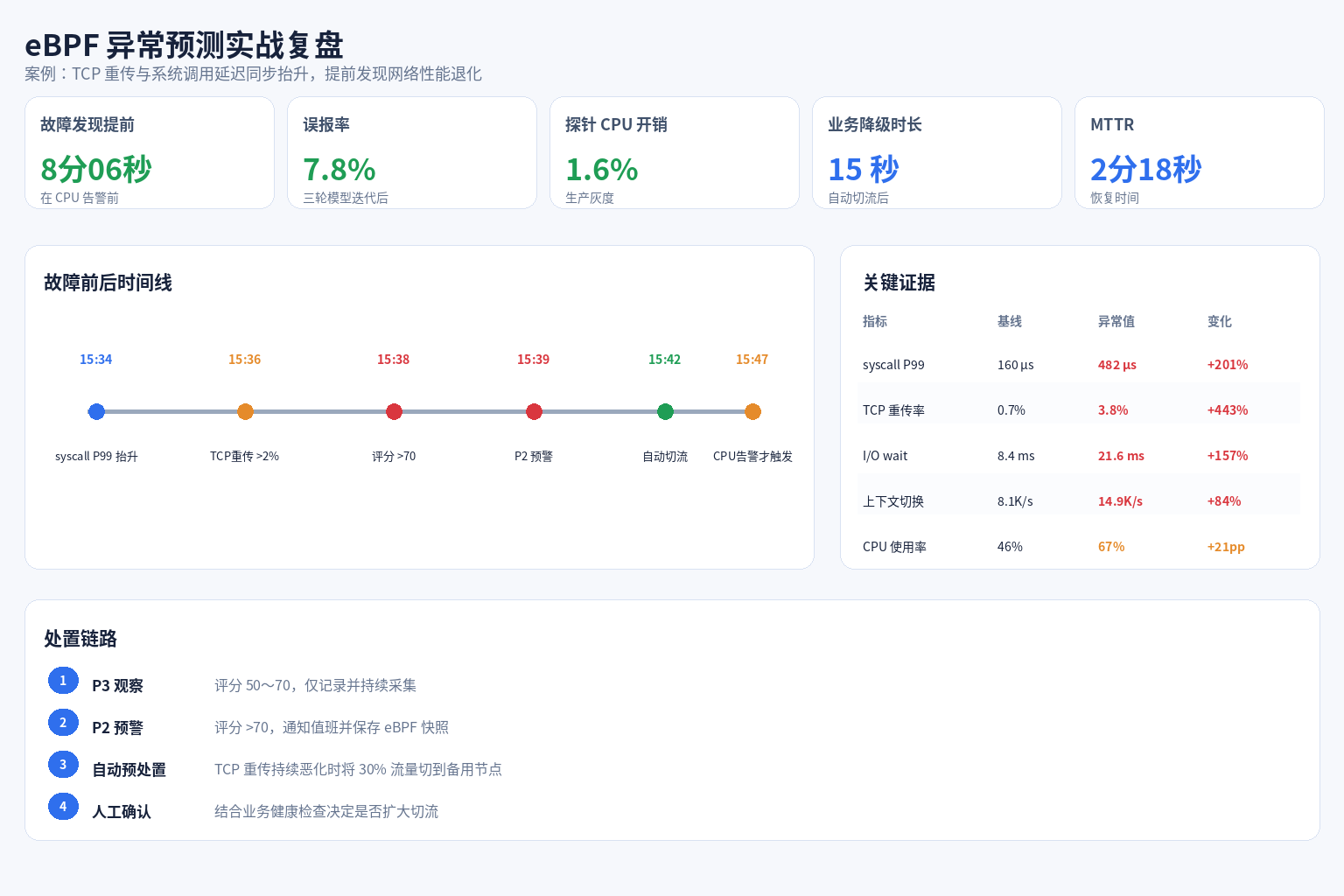Click the green 15:42 timeline dot
The height and width of the screenshot is (896, 1344).
pos(665,411)
